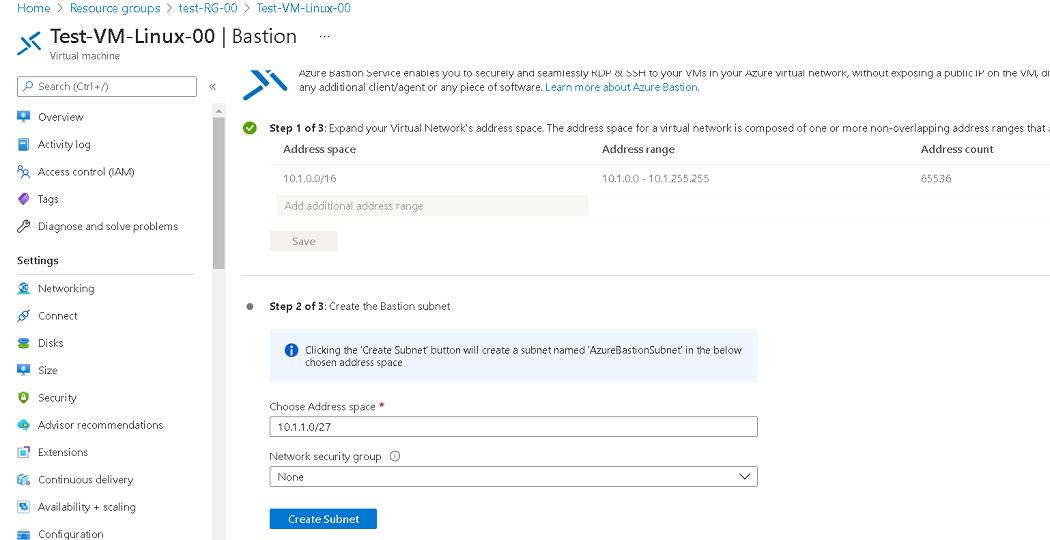The height and width of the screenshot is (540, 1050).
Task: Click the Address range column header
Action: point(638,149)
